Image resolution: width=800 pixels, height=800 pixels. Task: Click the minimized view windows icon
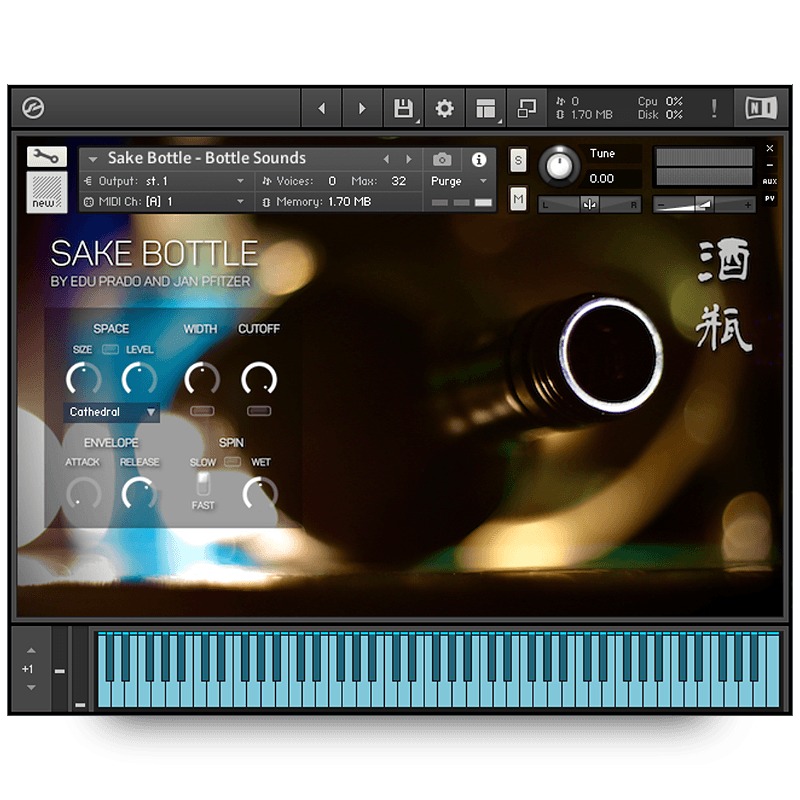click(527, 108)
